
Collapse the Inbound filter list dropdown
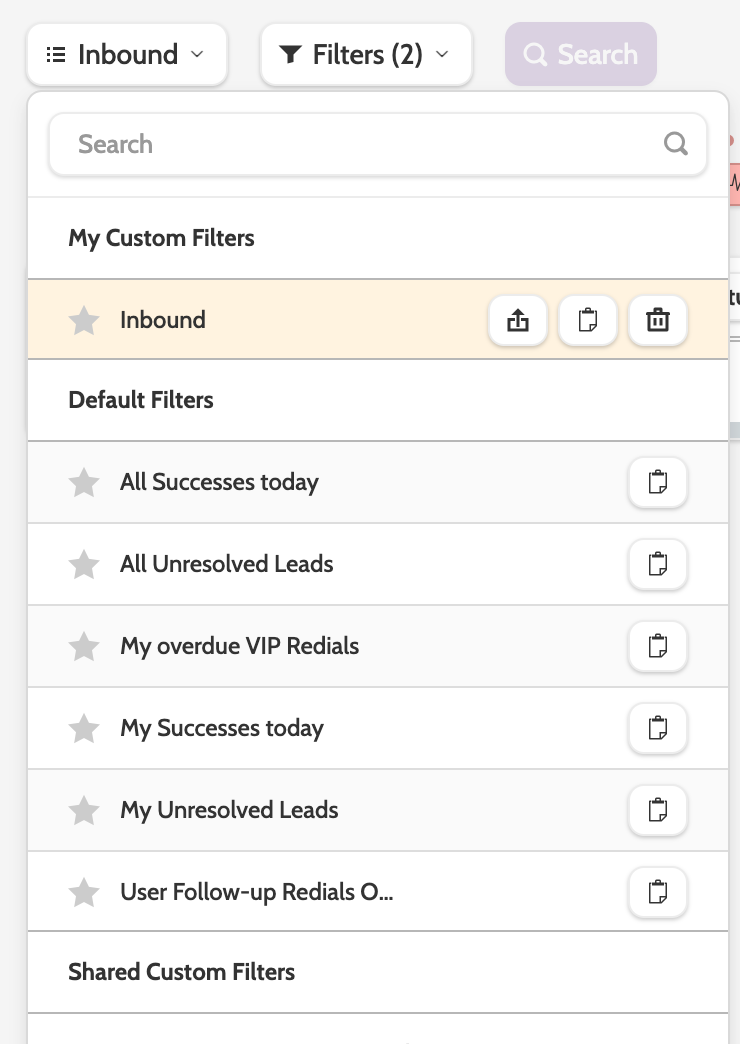127,54
